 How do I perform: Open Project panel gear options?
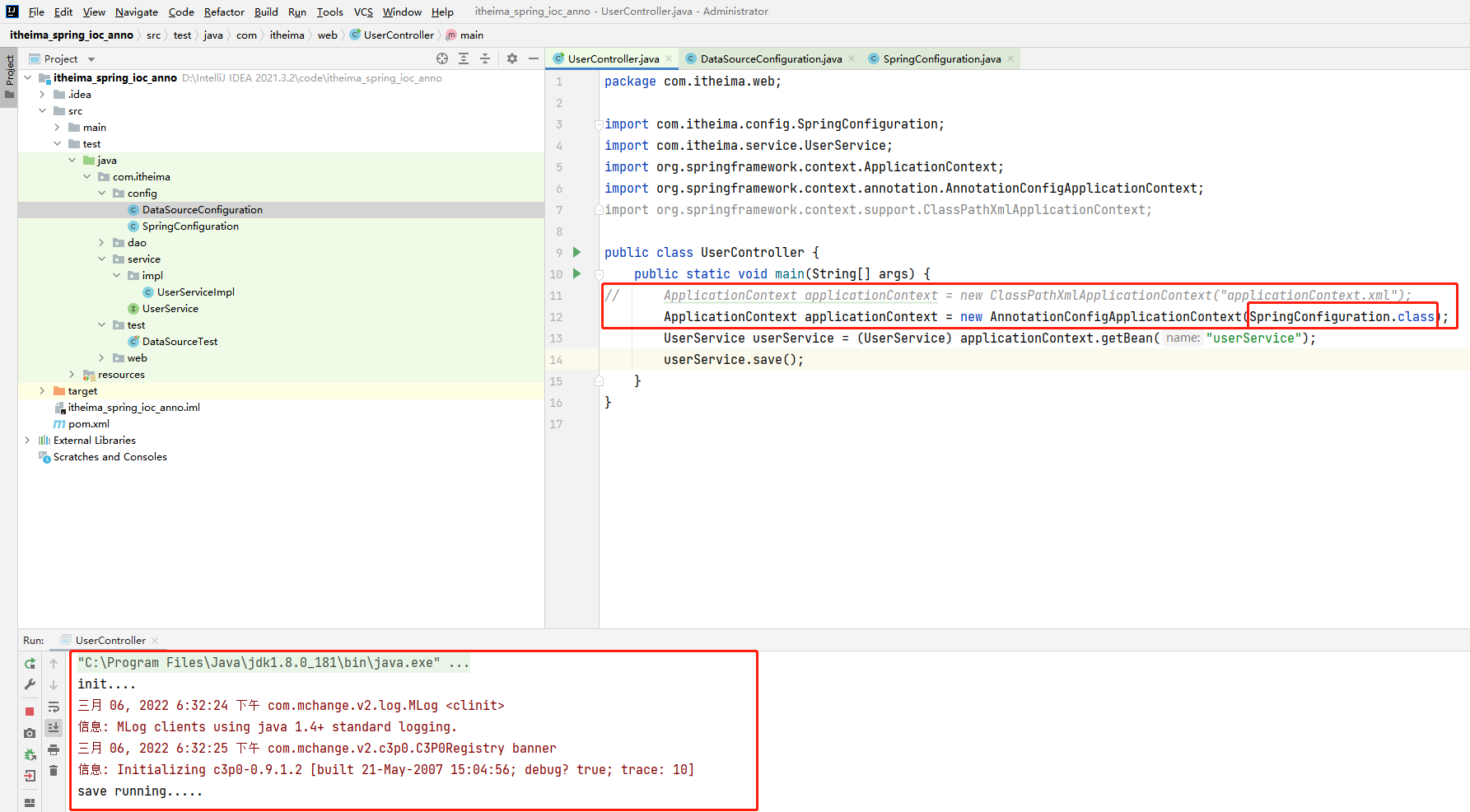click(x=512, y=58)
